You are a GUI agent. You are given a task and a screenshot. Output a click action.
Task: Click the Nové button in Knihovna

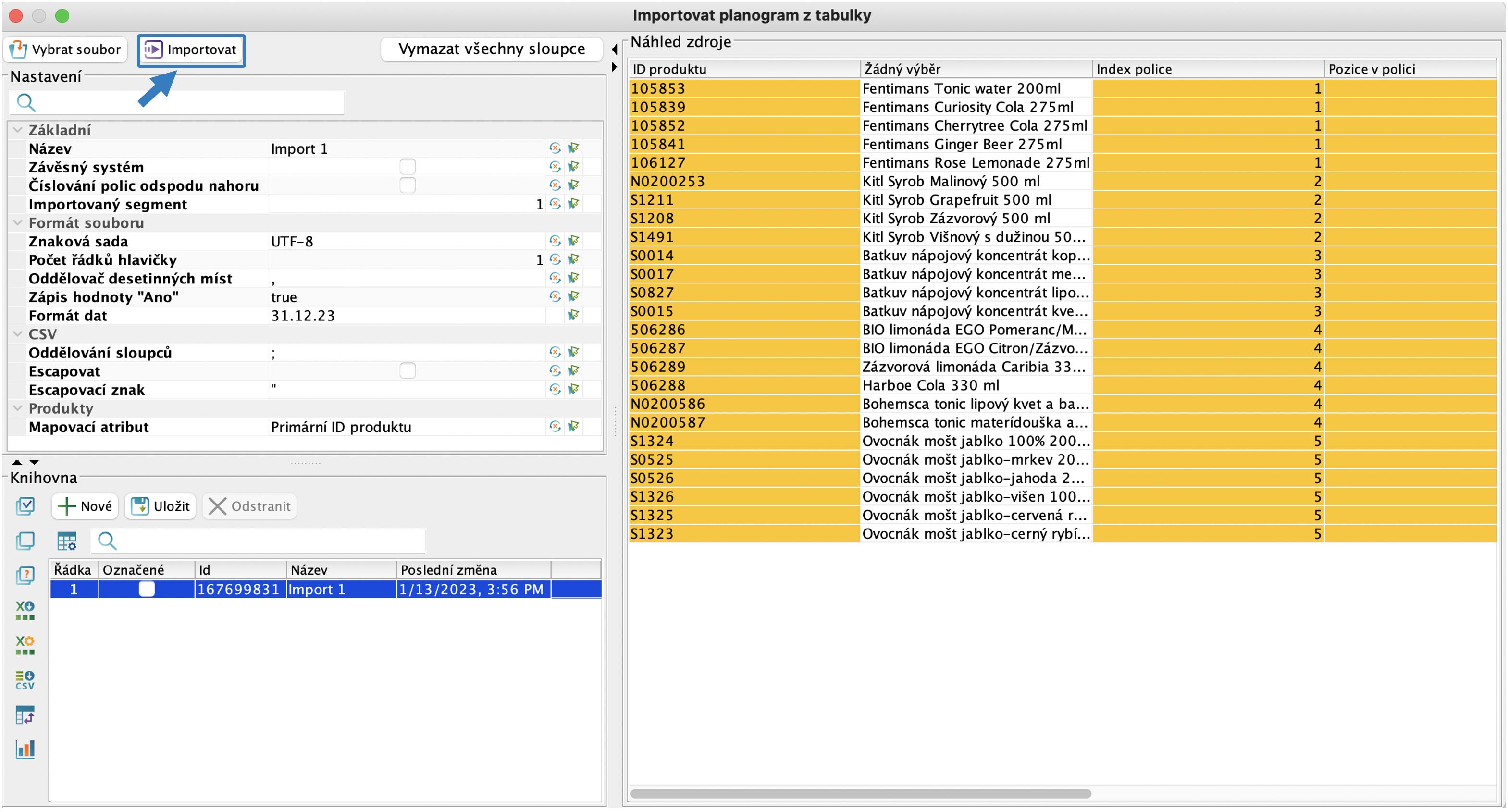click(85, 506)
